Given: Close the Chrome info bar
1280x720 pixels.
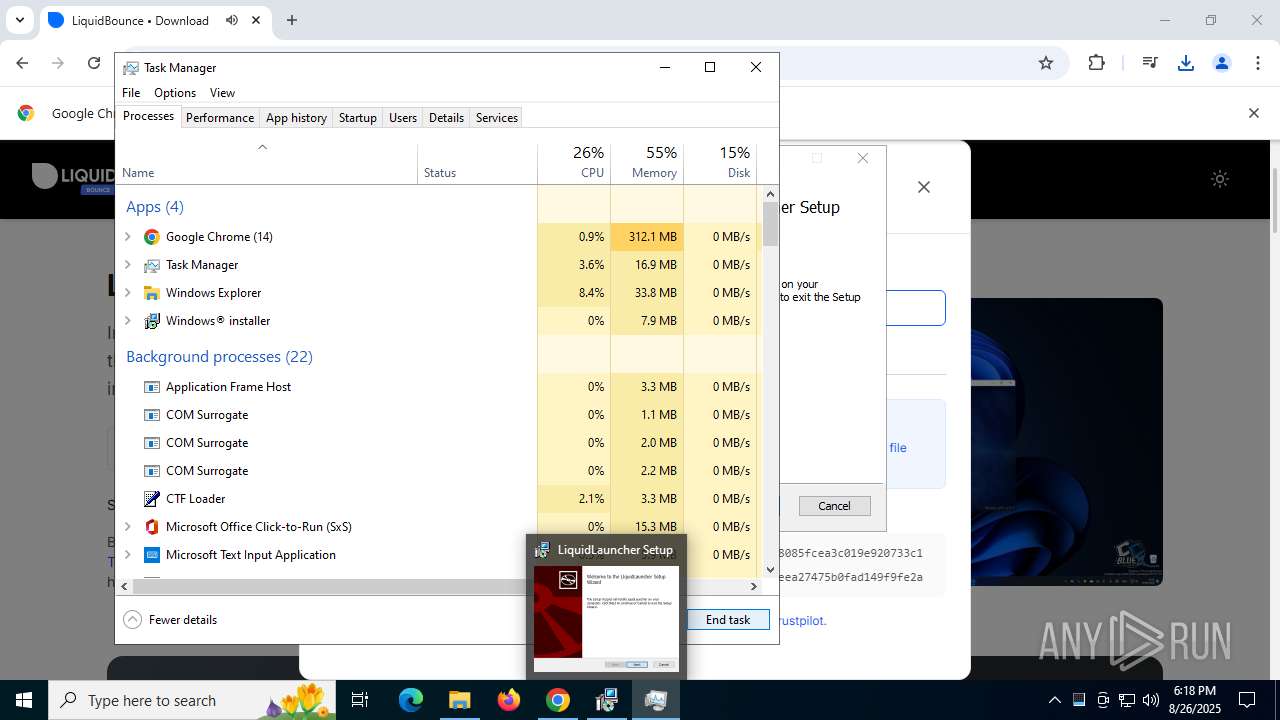Looking at the screenshot, I should pyautogui.click(x=1253, y=113).
